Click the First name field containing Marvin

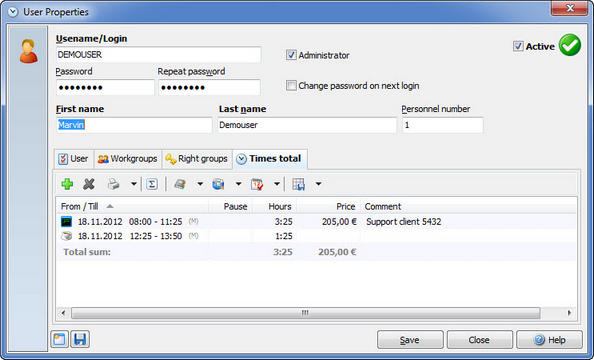click(x=134, y=125)
